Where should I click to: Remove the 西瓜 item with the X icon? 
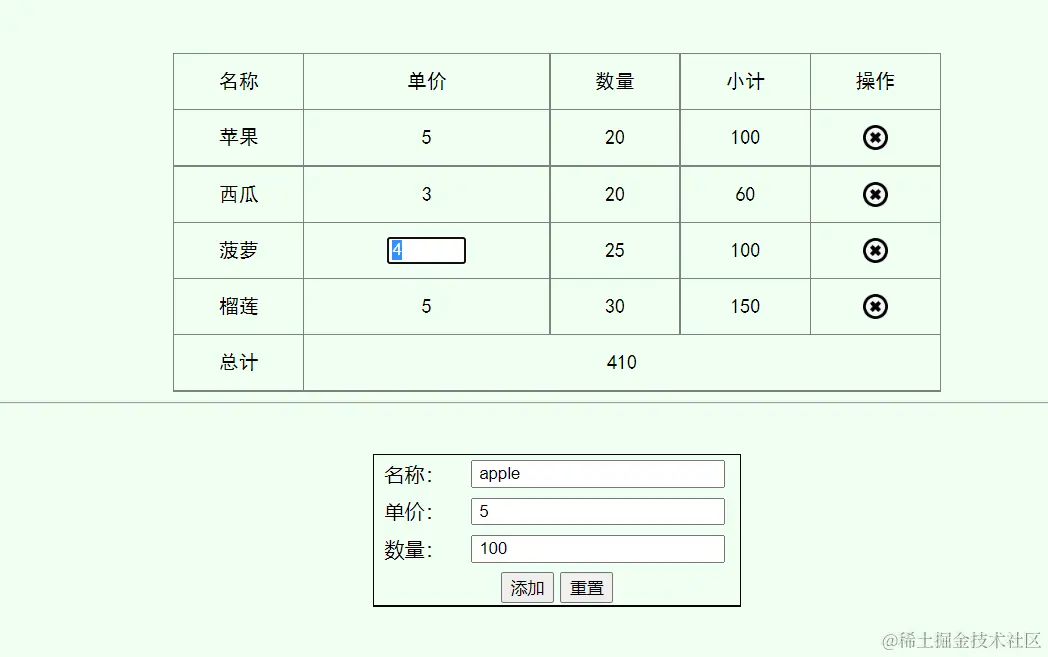click(x=875, y=194)
